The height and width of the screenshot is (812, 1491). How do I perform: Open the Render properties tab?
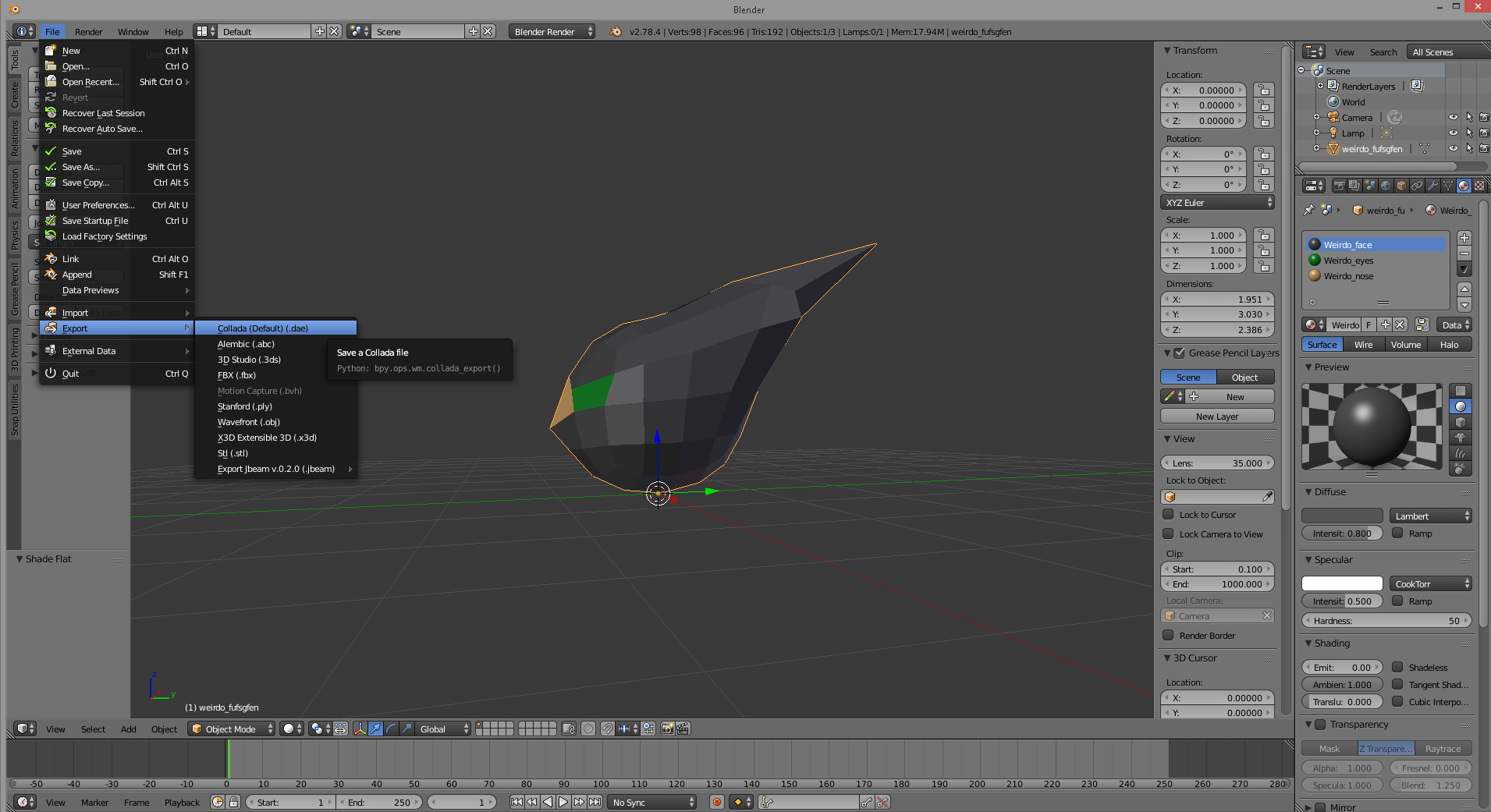1339,186
